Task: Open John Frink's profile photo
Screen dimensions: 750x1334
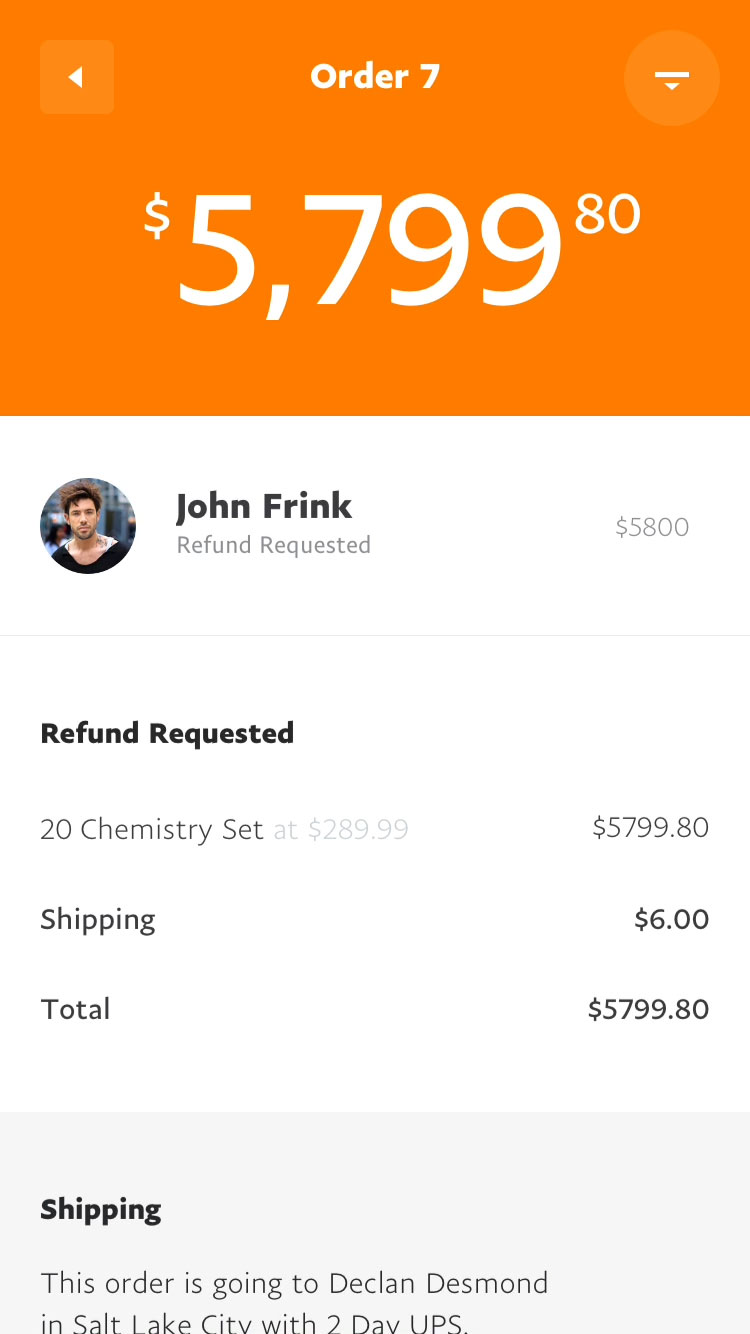Action: tap(88, 526)
